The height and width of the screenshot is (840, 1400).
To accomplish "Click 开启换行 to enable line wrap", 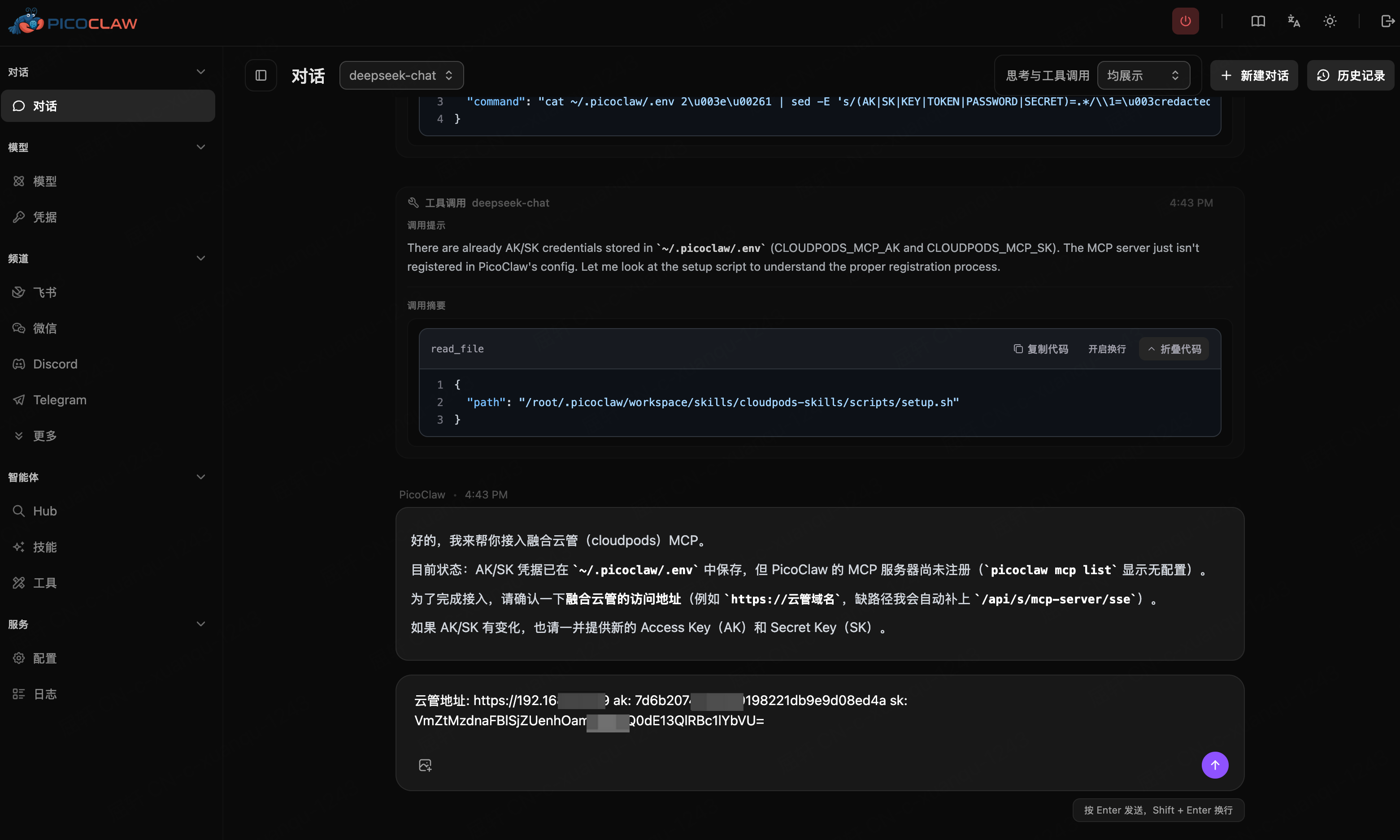I will (x=1107, y=349).
